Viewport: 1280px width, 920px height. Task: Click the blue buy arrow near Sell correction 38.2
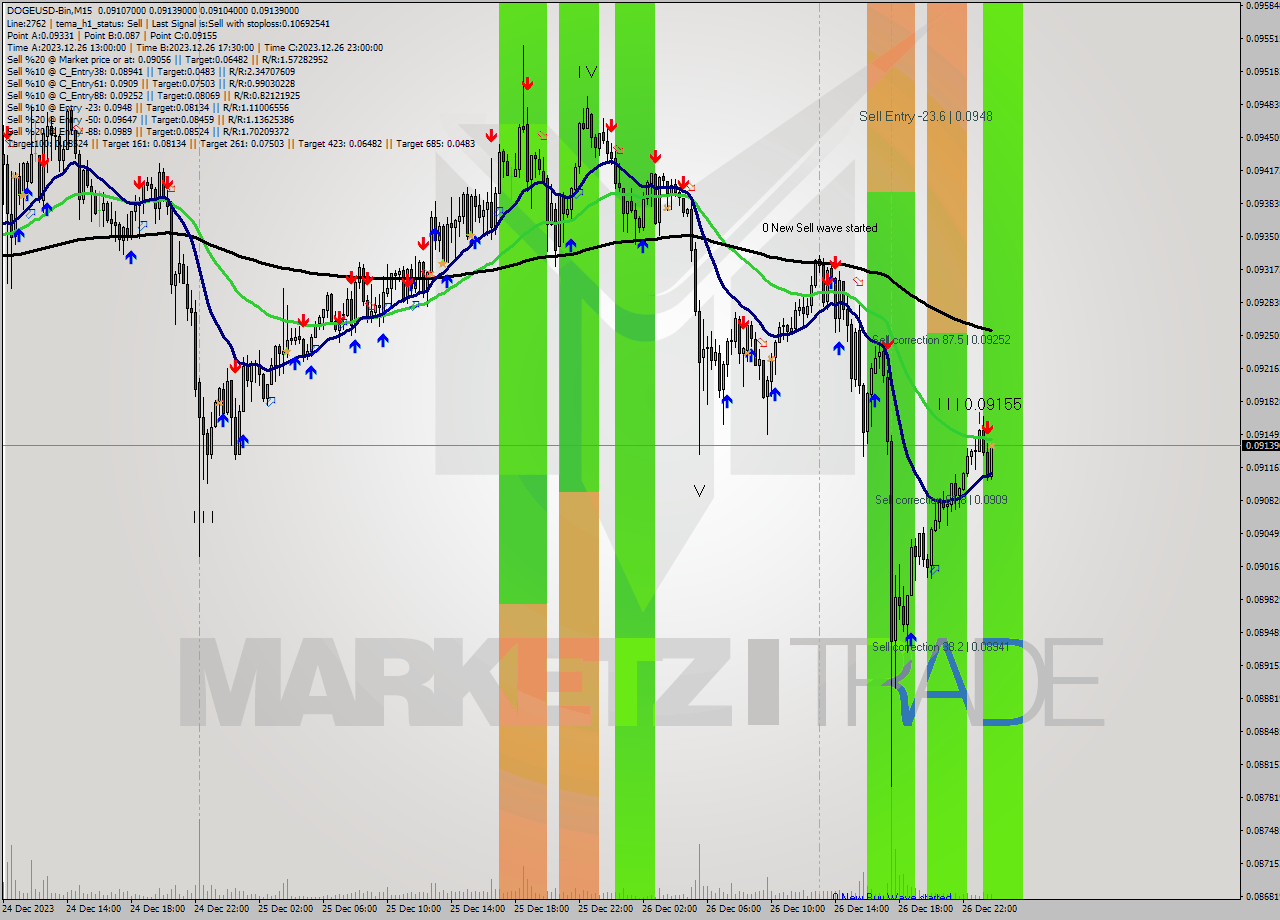coord(910,638)
